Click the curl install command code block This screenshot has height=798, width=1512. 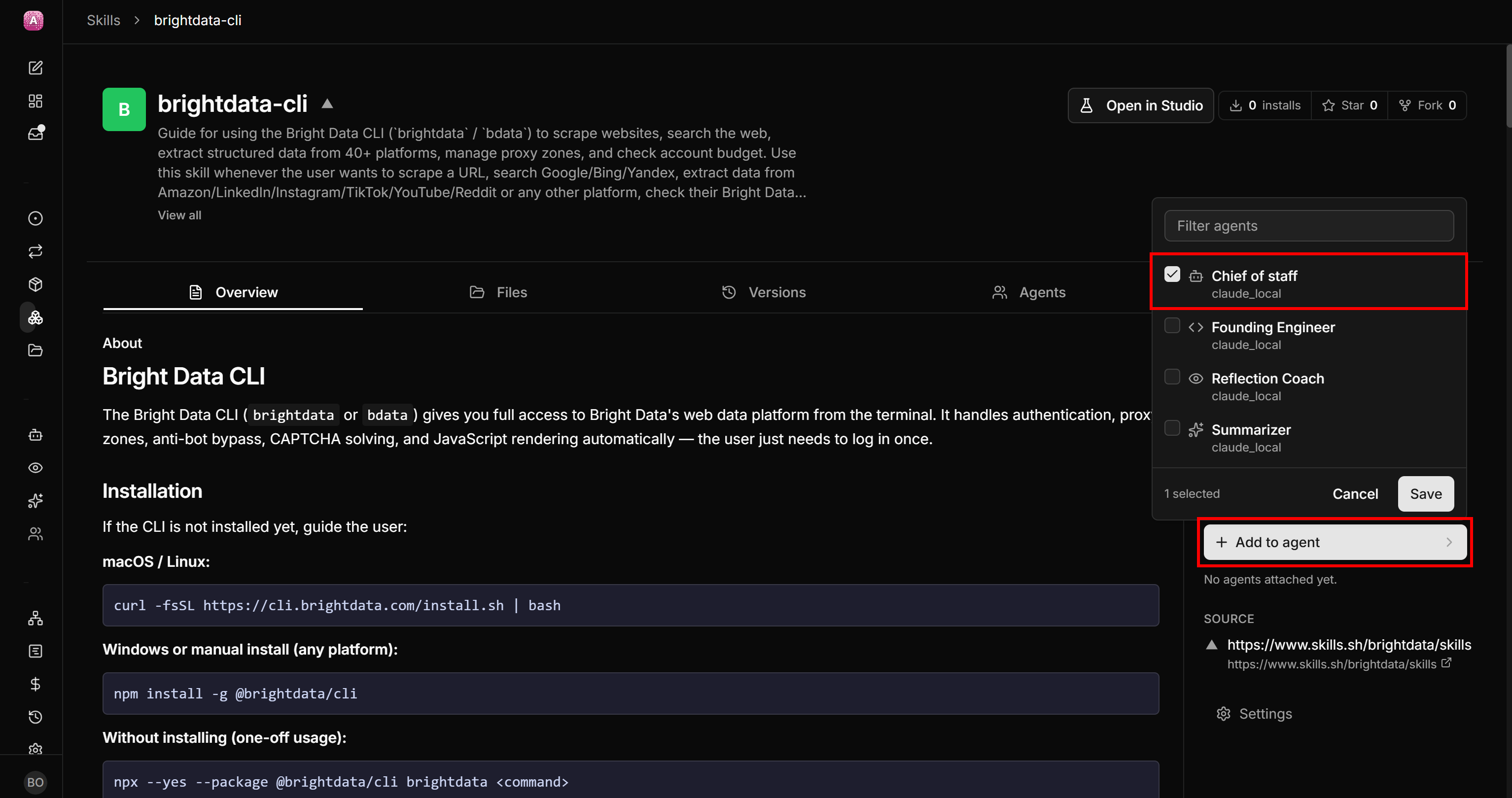point(631,606)
